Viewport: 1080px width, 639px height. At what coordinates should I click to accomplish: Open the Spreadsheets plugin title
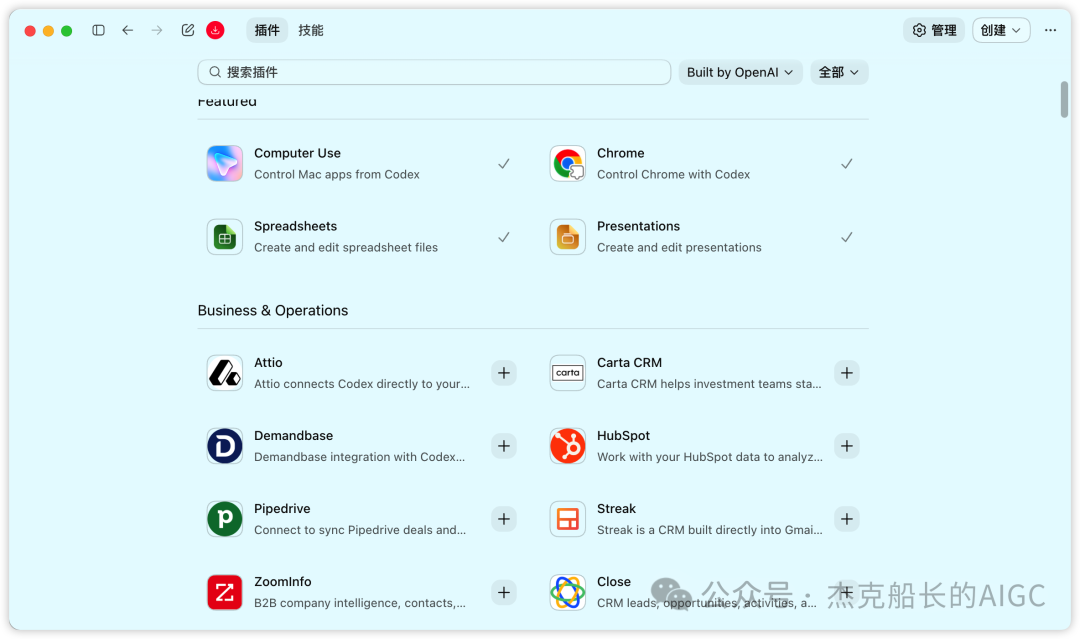[x=295, y=226]
